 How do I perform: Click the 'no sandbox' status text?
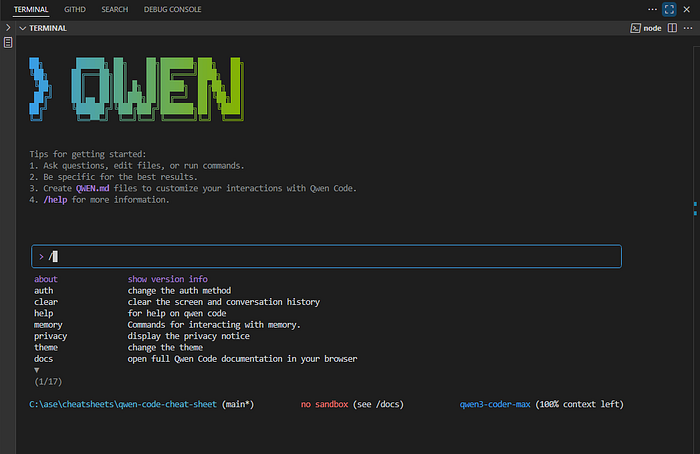tap(324, 404)
